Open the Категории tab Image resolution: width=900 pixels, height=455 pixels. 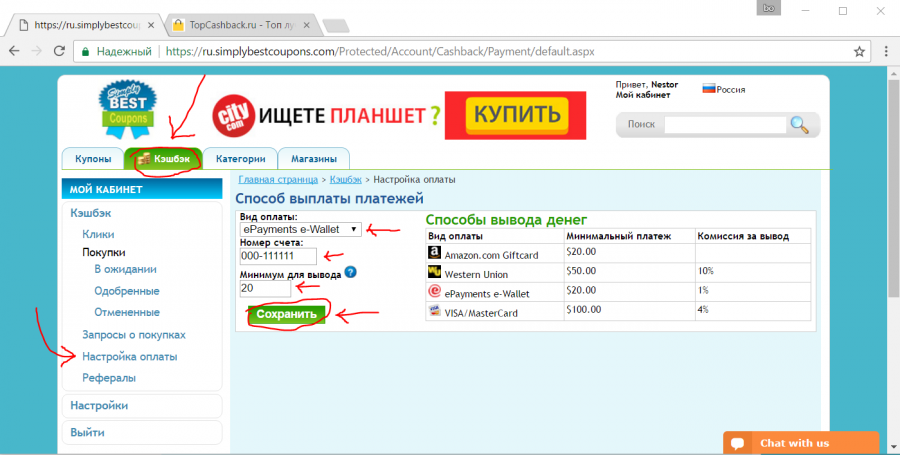pyautogui.click(x=240, y=159)
